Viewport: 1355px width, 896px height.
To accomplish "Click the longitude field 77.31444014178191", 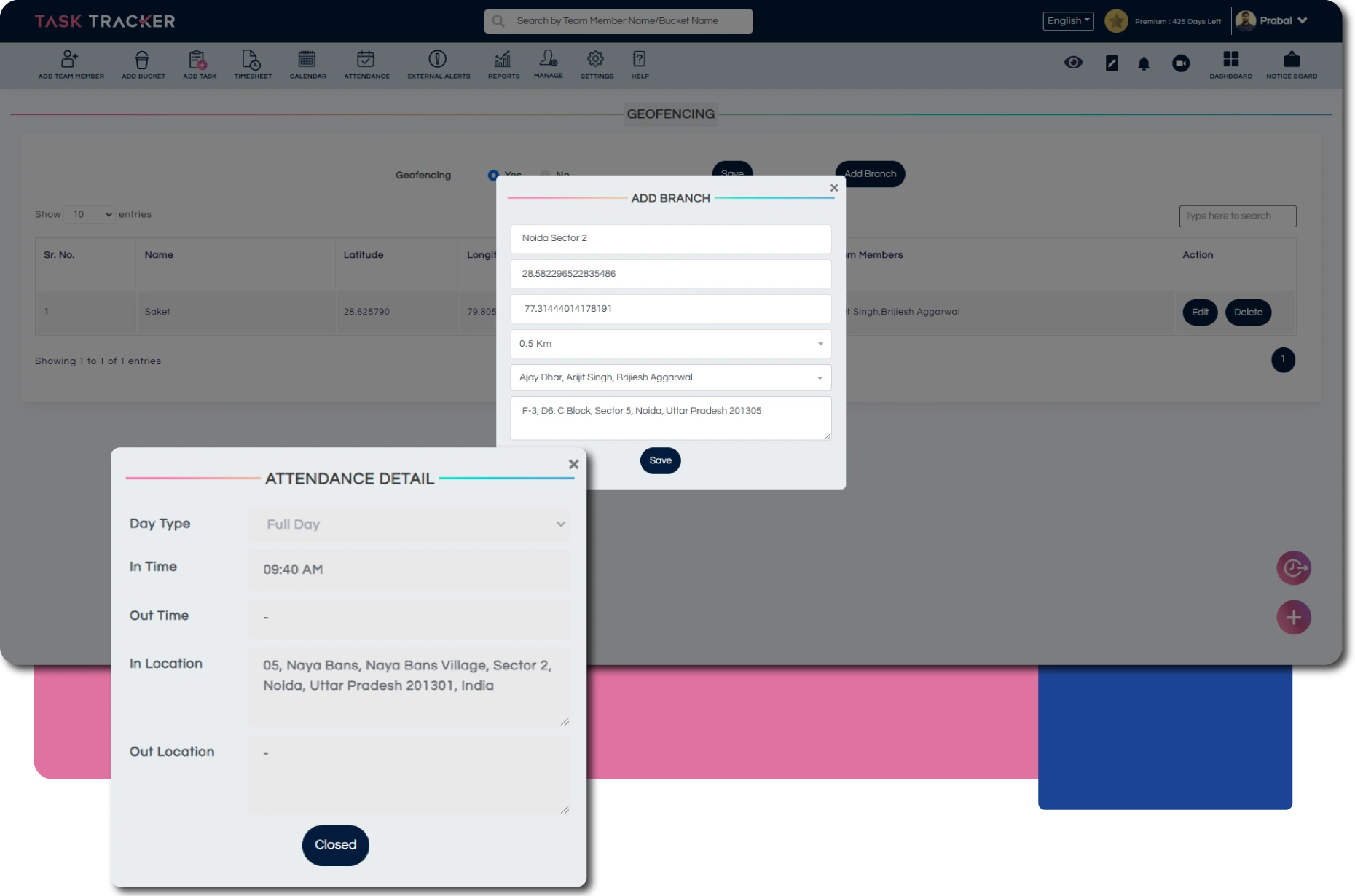I will click(x=671, y=309).
